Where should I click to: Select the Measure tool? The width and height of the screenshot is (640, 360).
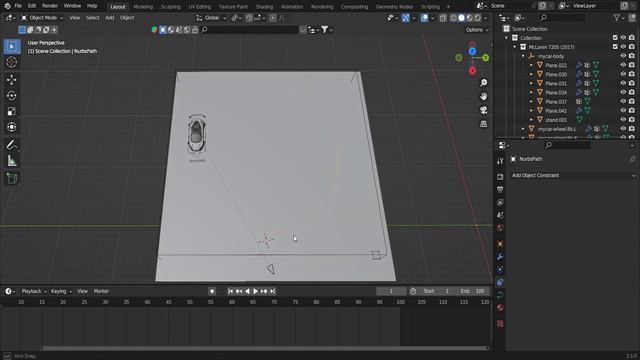pyautogui.click(x=12, y=161)
